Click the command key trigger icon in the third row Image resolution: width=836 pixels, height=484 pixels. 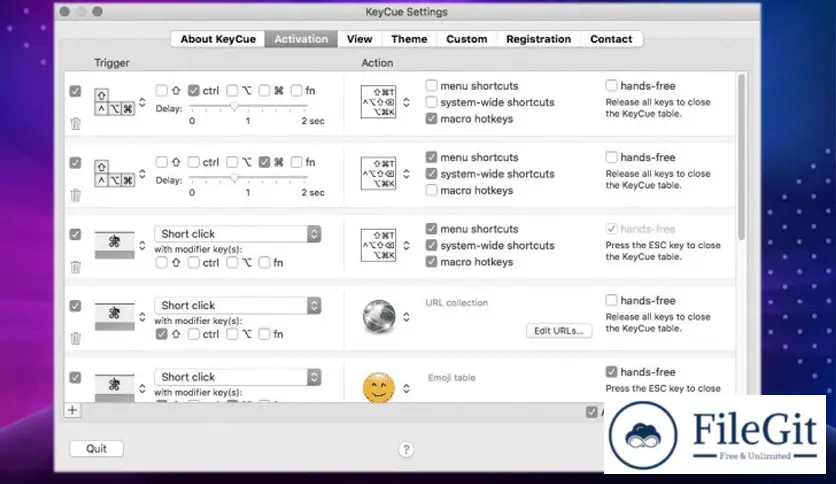(x=114, y=245)
